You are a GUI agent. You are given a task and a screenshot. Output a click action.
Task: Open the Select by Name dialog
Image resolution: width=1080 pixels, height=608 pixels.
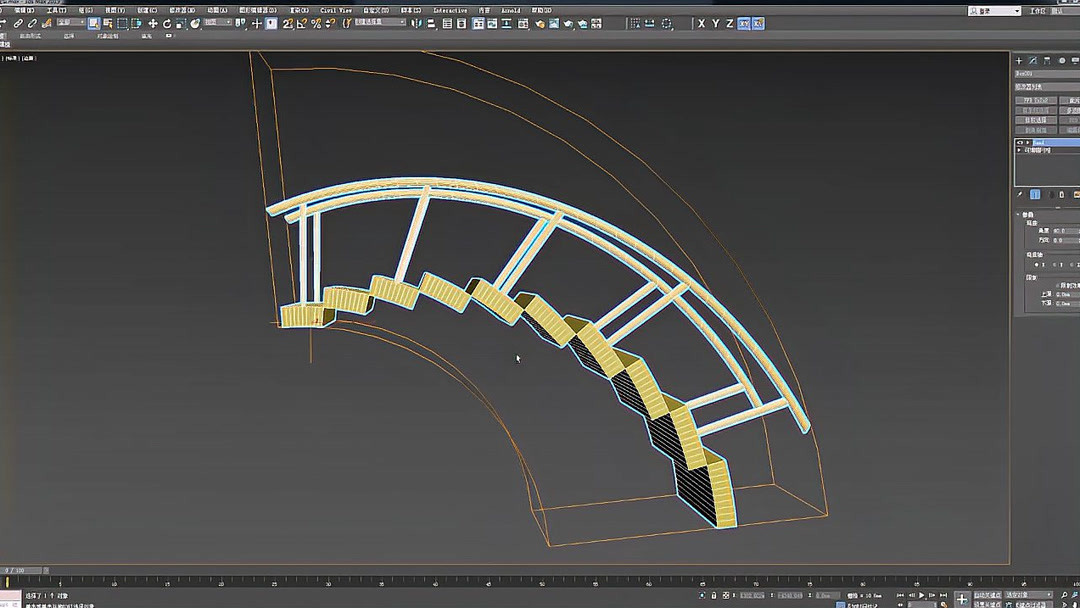[x=107, y=22]
